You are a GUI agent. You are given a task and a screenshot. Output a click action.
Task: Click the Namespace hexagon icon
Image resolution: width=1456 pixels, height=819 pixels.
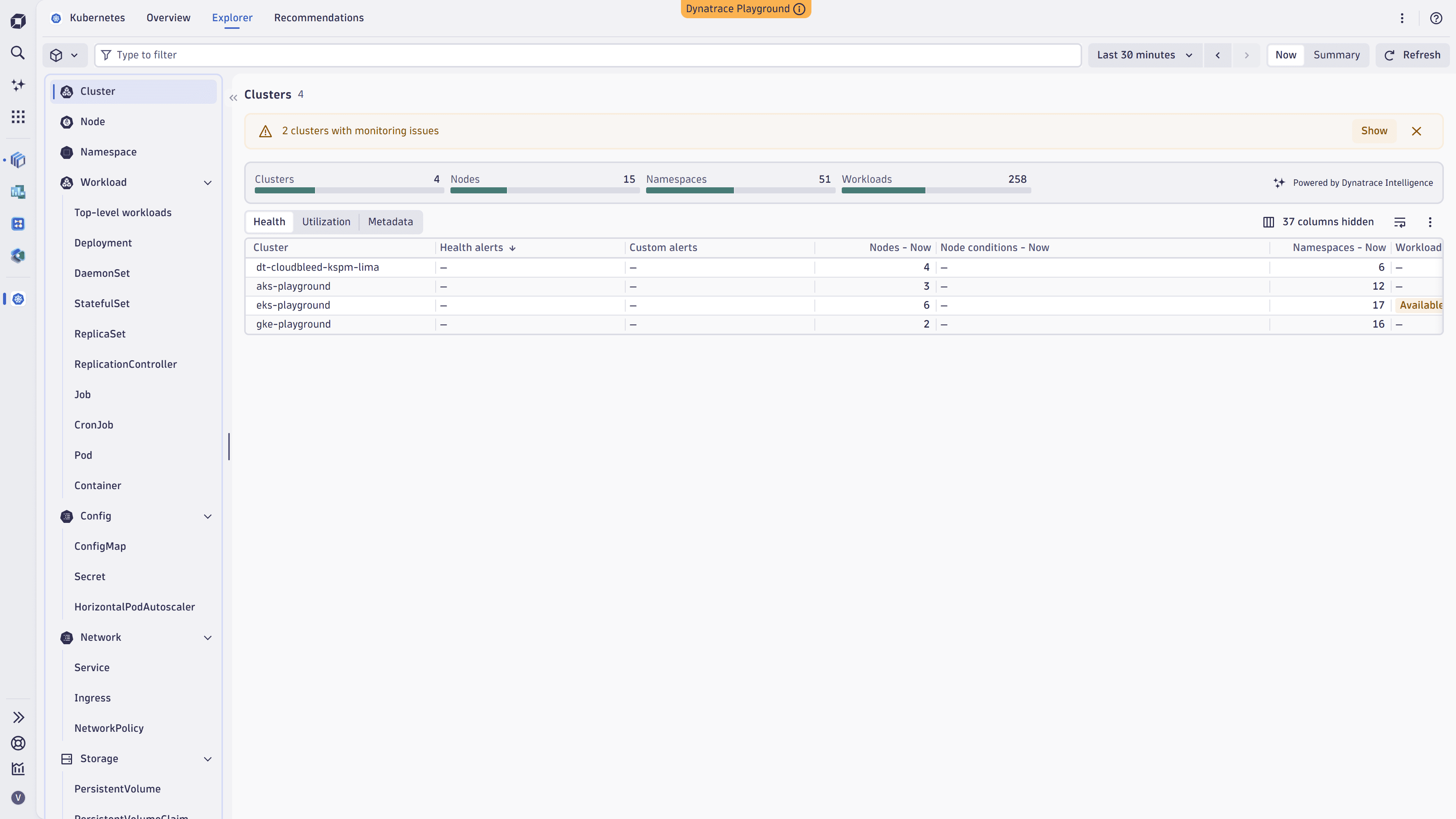[x=67, y=152]
